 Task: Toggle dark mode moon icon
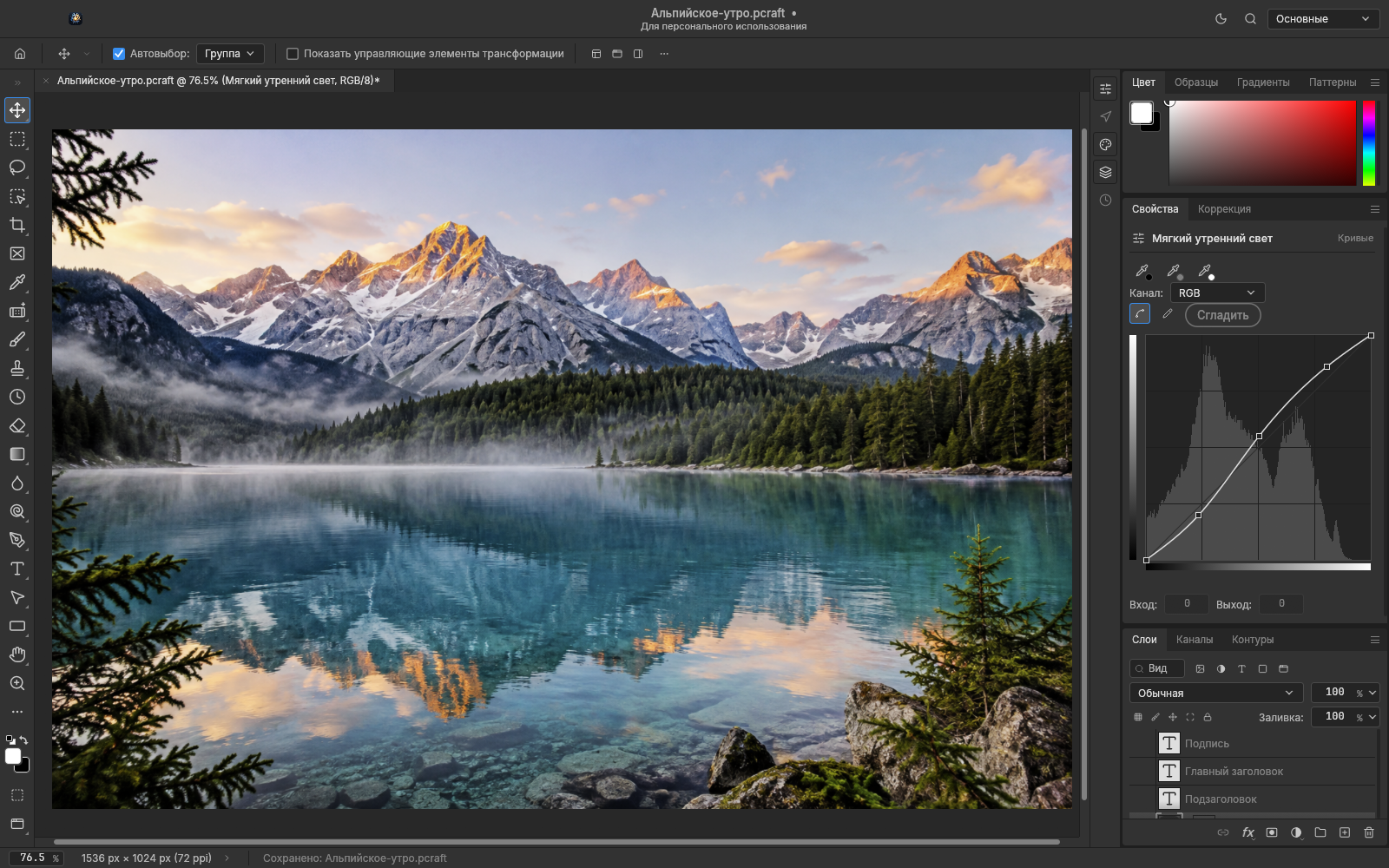pyautogui.click(x=1221, y=18)
